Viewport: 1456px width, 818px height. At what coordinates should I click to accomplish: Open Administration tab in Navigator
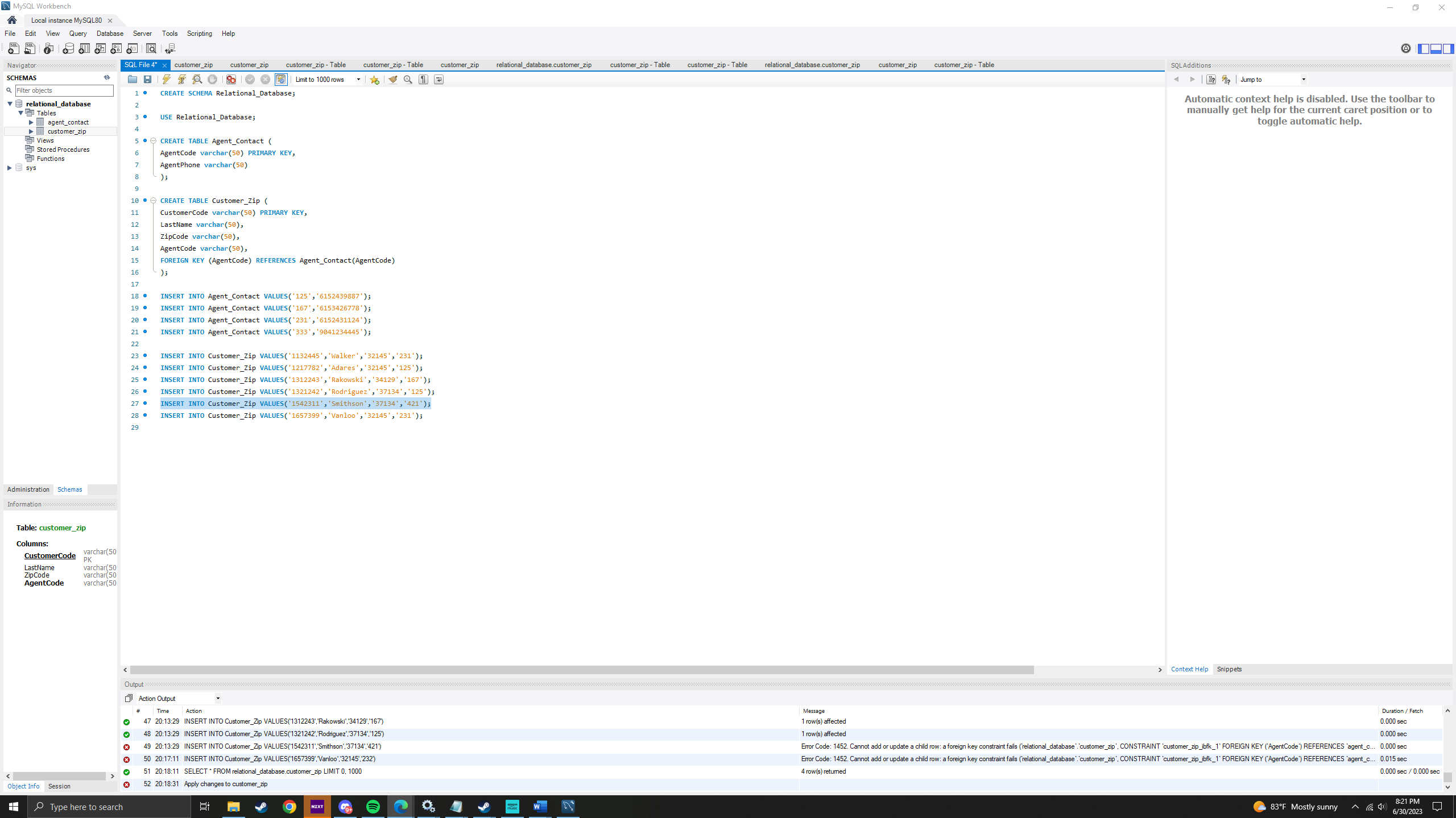point(28,489)
